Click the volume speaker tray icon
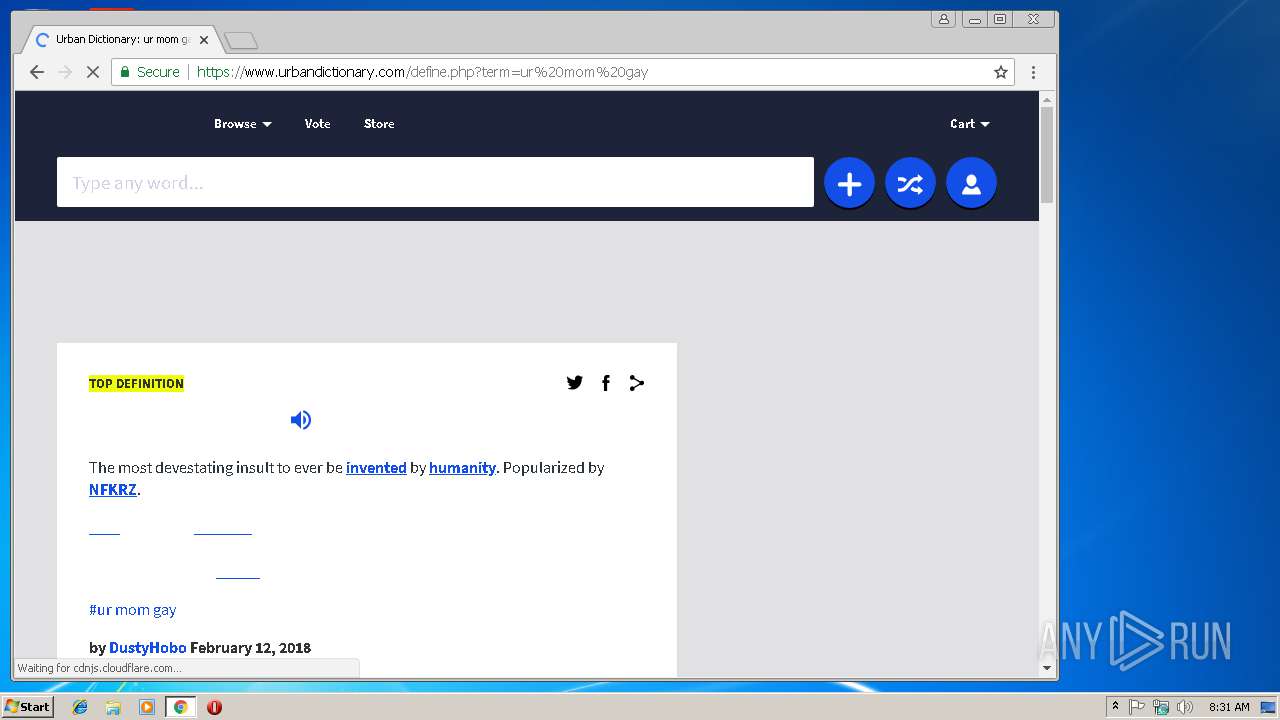Image resolution: width=1280 pixels, height=720 pixels. pos(1184,707)
